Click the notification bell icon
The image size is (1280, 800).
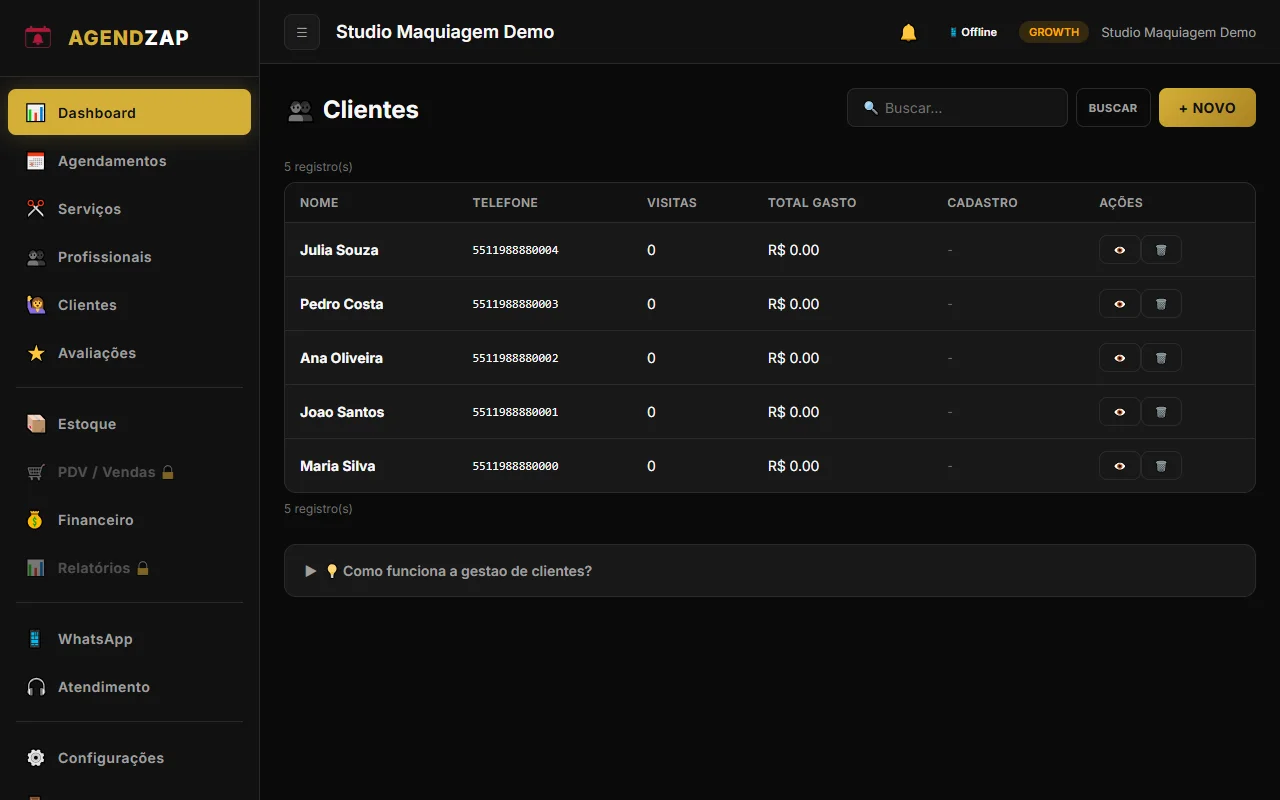(908, 32)
